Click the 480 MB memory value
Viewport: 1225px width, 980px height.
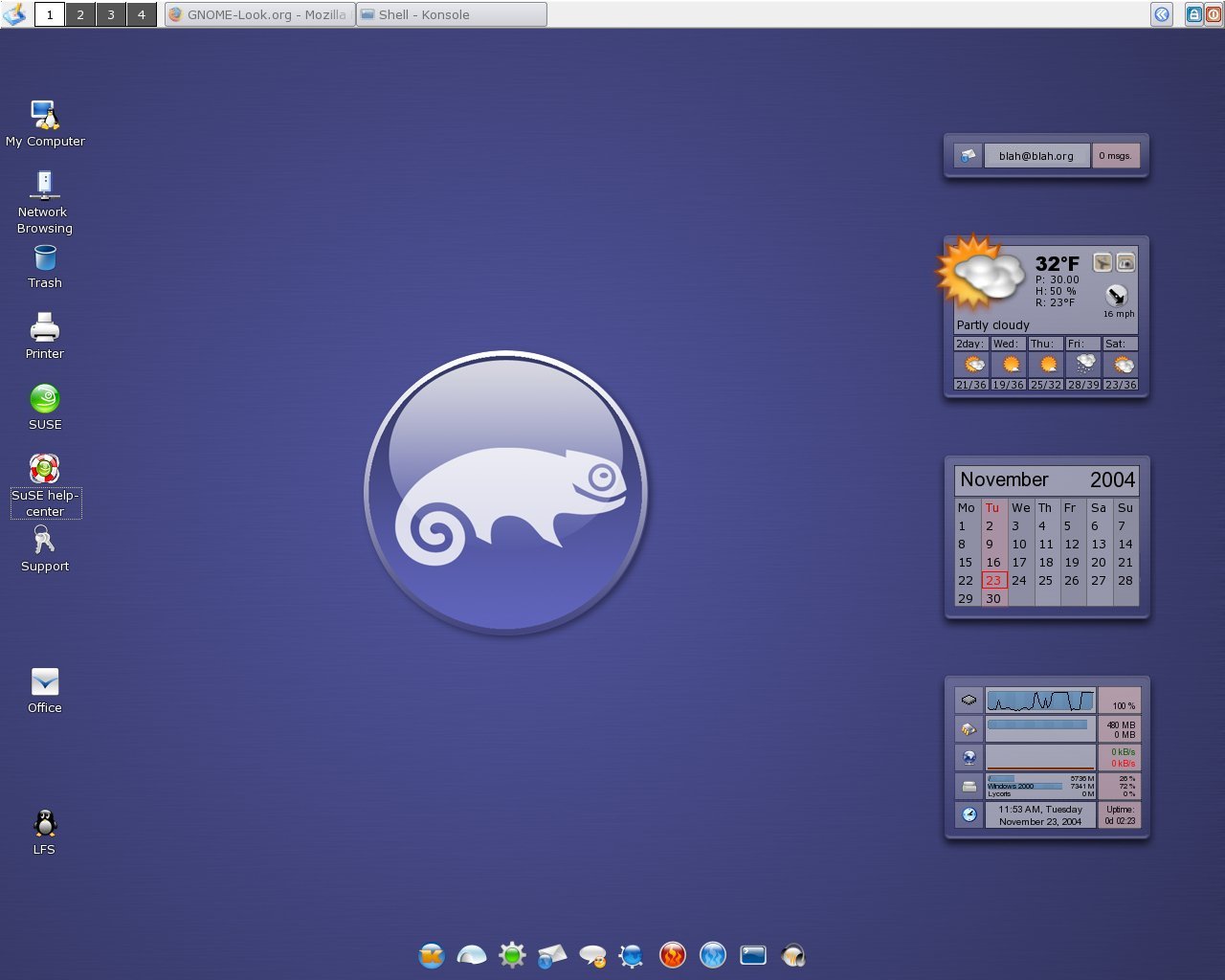coord(1122,725)
